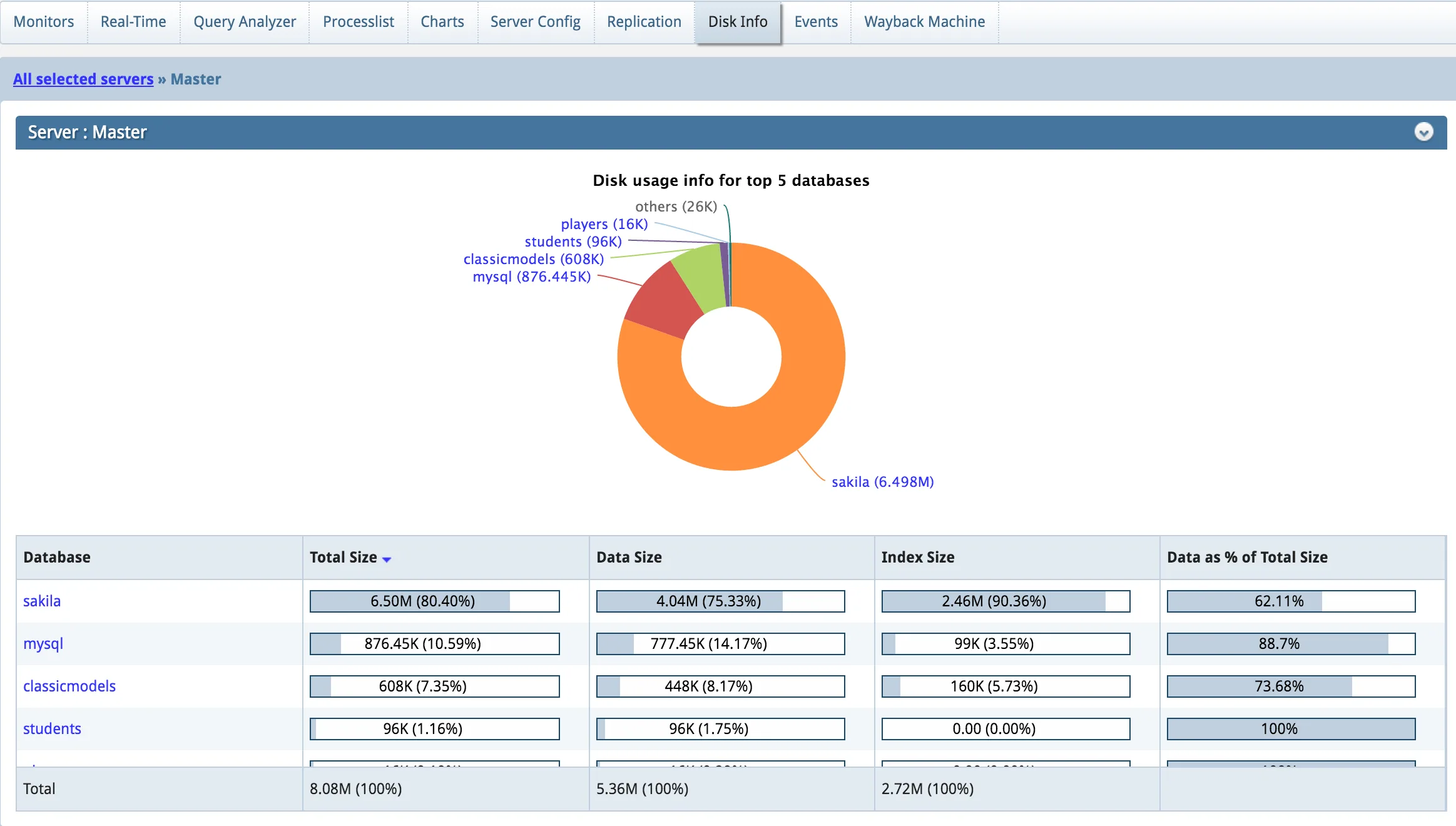Click the sakila (6.498M) chart label
Viewport: 1456px width, 826px height.
pos(882,482)
